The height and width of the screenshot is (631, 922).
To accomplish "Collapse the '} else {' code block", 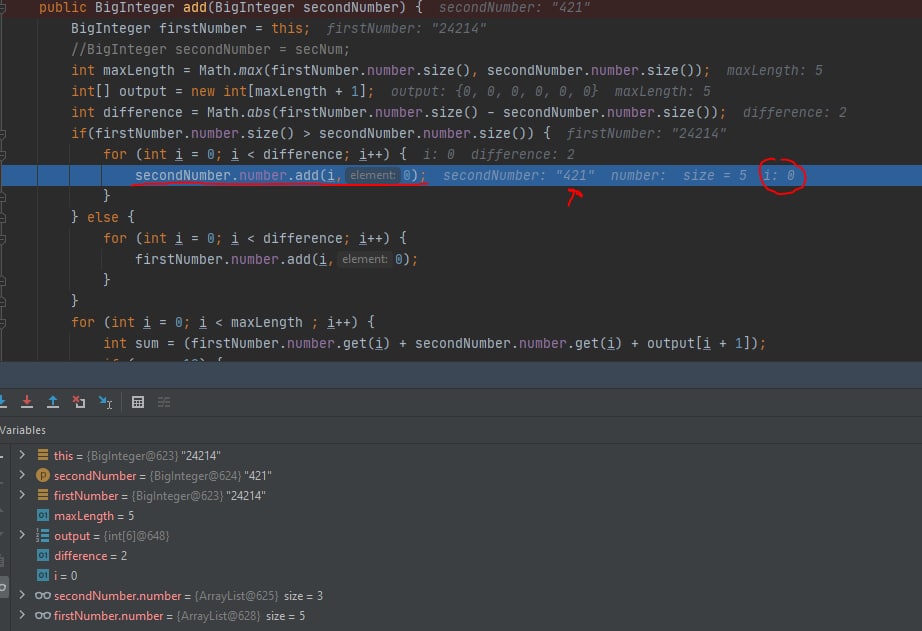I will click(2, 217).
